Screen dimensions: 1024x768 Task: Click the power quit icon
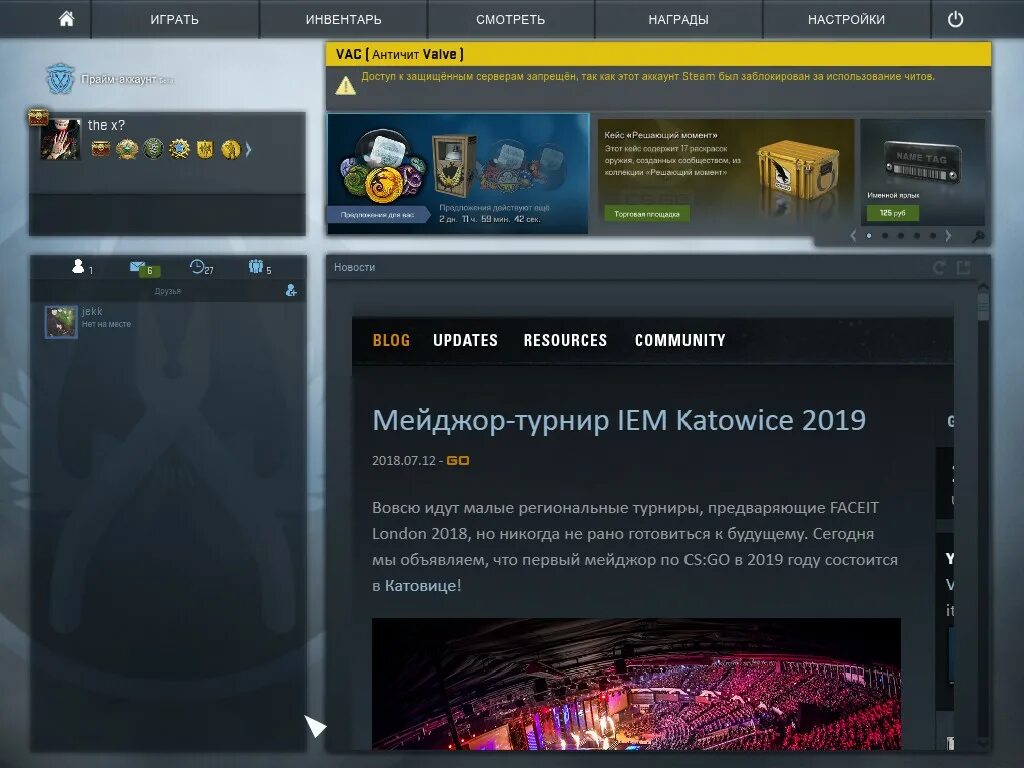click(955, 19)
